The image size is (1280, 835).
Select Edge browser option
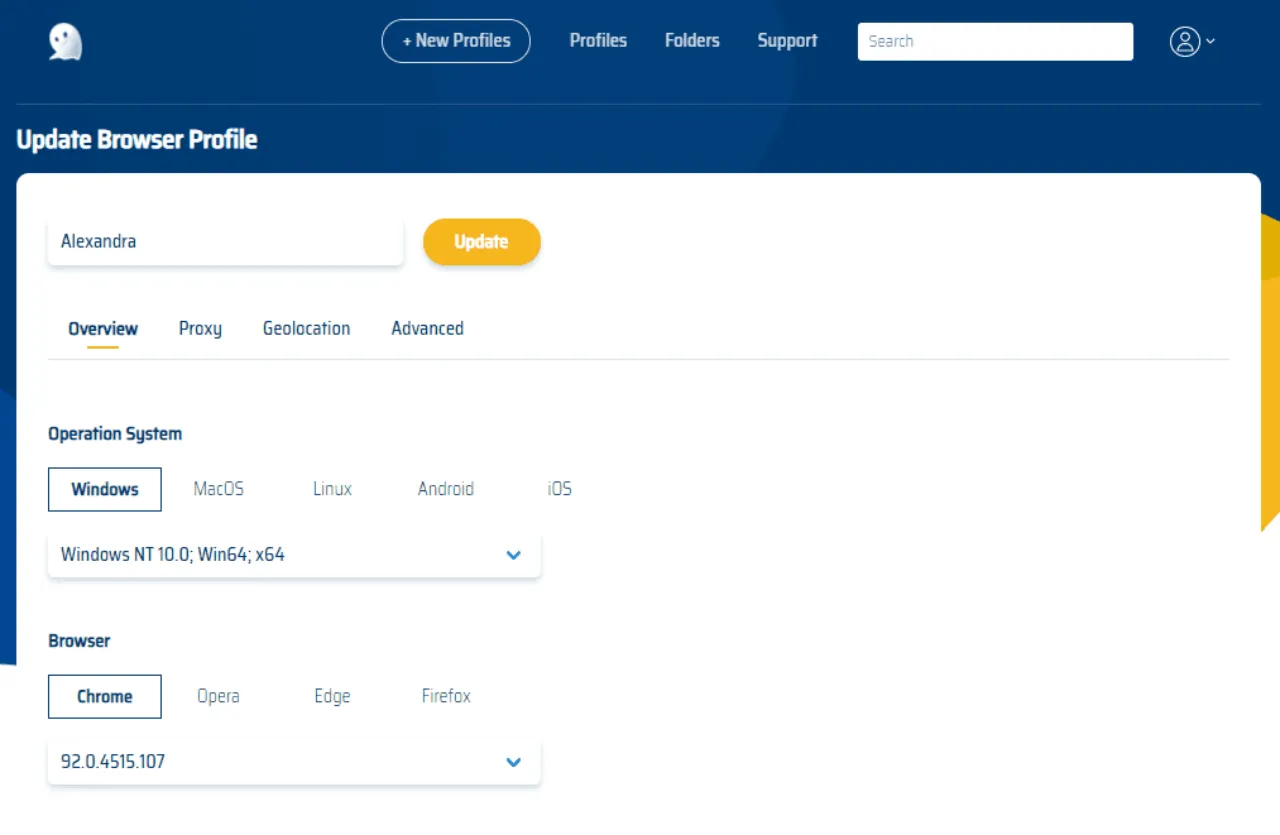pos(332,696)
